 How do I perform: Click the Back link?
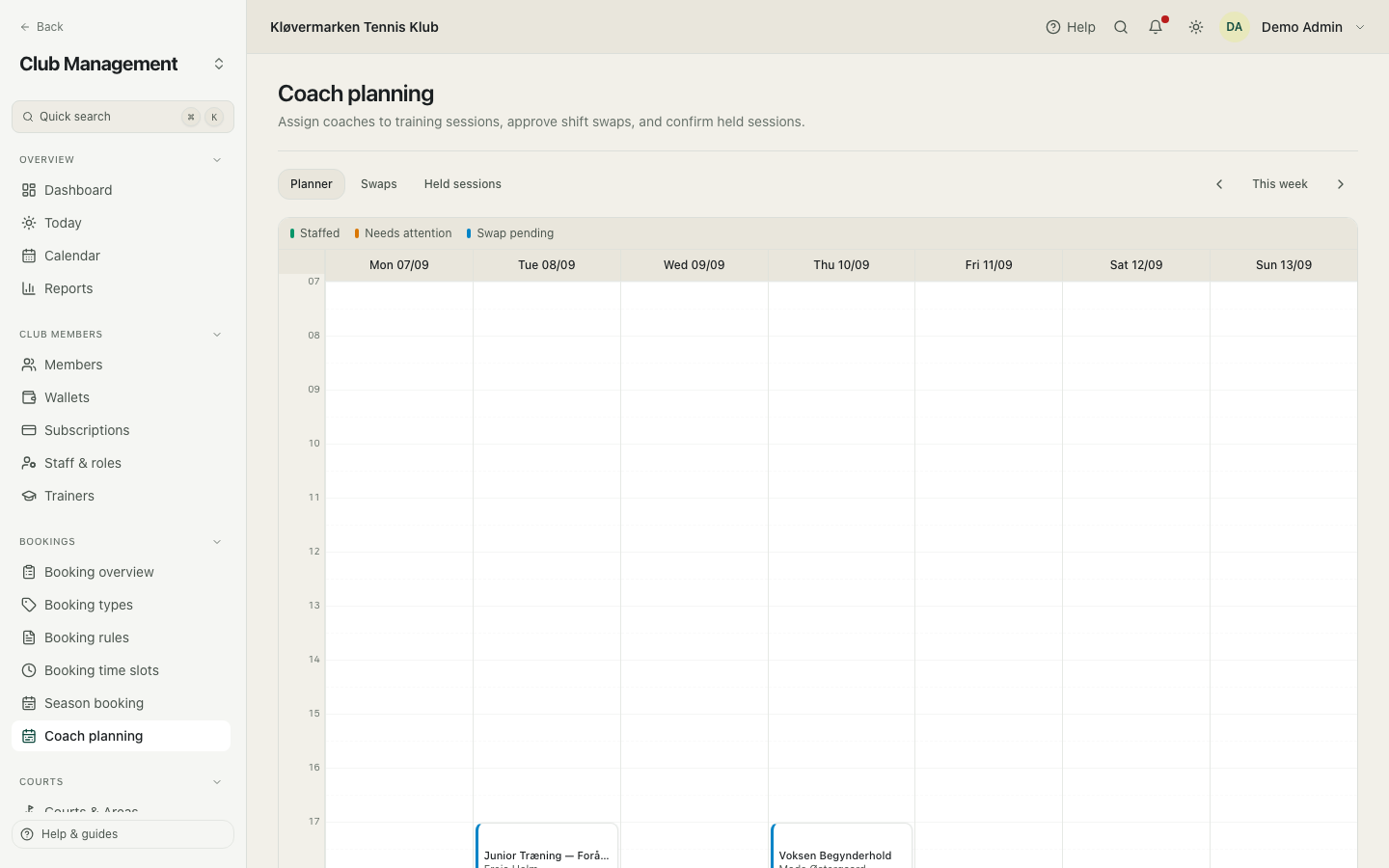coord(41,27)
